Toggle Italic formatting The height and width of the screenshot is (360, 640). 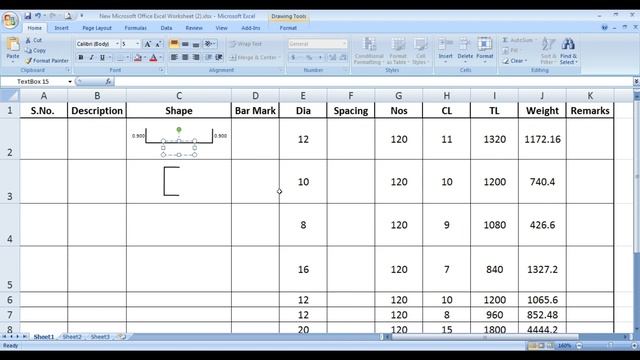point(91,58)
